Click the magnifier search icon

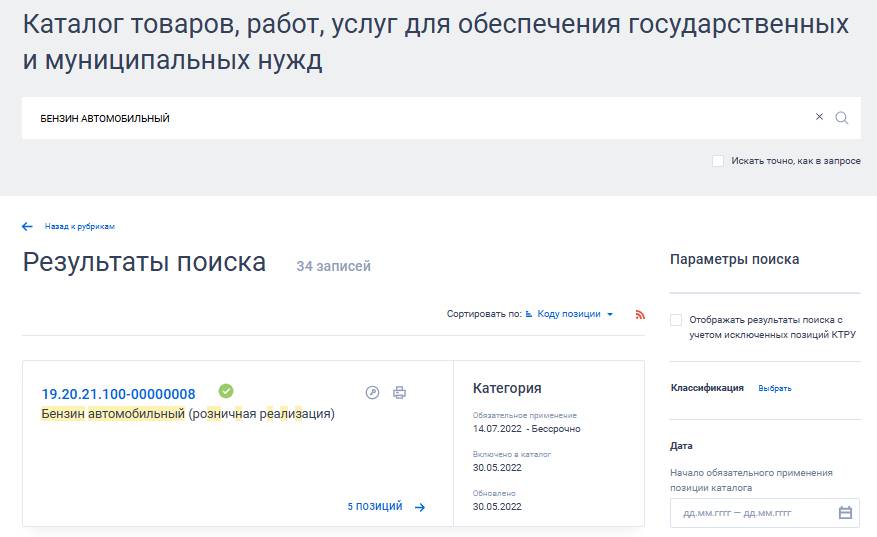(841, 117)
